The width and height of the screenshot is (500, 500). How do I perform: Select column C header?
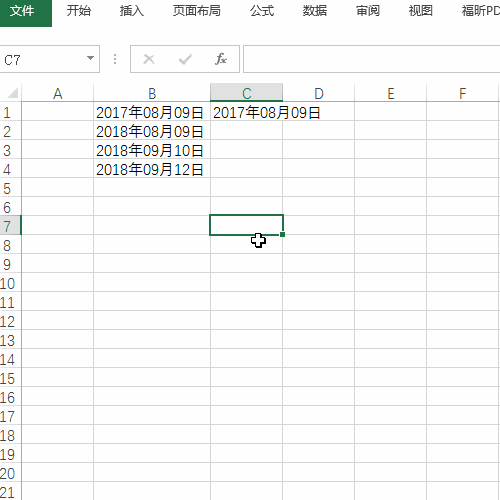click(247, 93)
